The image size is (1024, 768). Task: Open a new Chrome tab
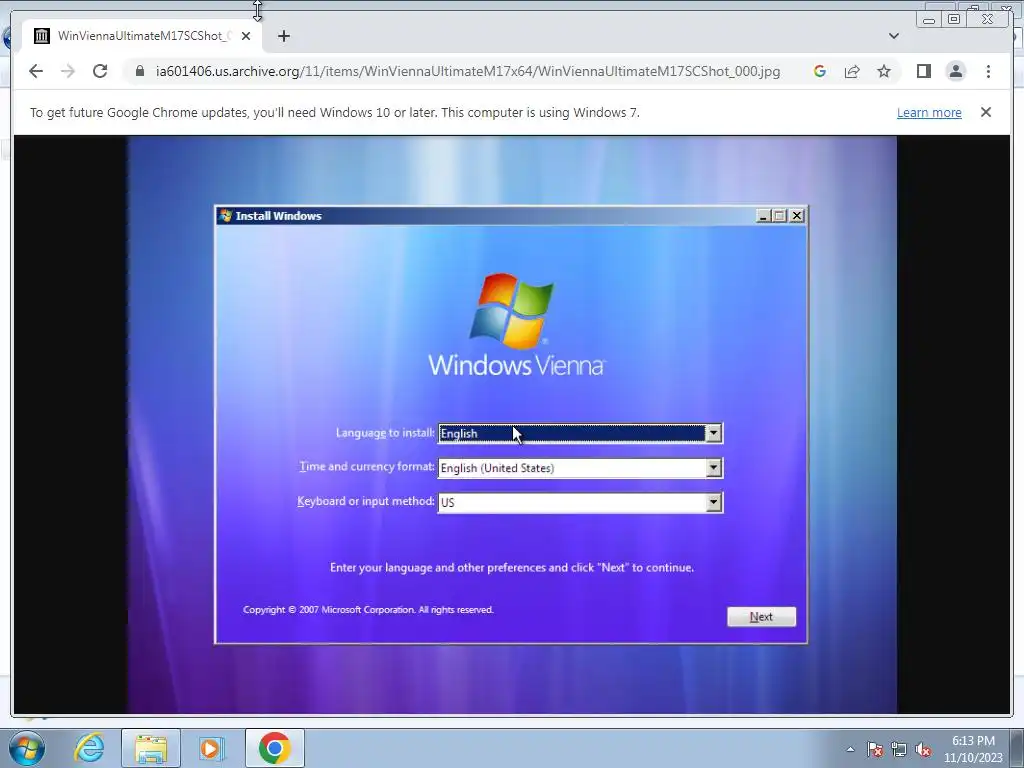(283, 36)
